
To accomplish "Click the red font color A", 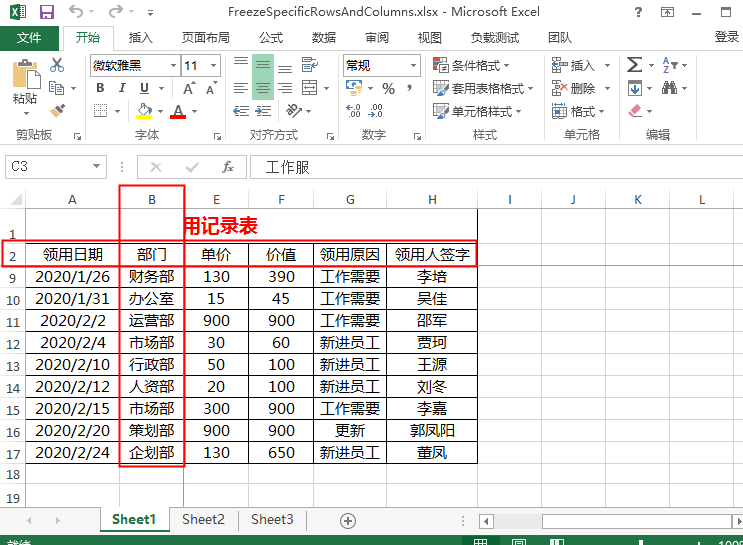I will [178, 111].
